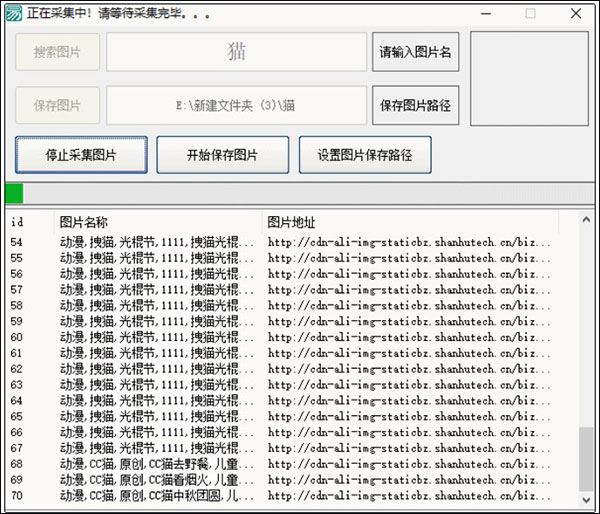Select row 68 named CC猫去野餐
Image resolution: width=600 pixels, height=514 pixels.
coord(282,464)
